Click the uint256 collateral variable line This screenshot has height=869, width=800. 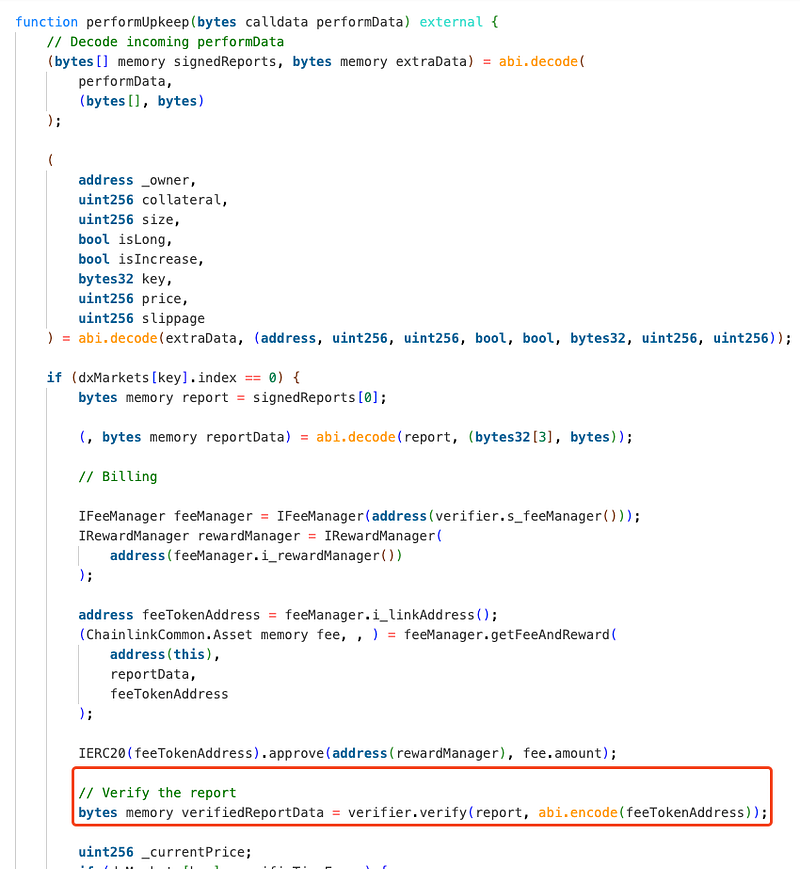(x=153, y=200)
